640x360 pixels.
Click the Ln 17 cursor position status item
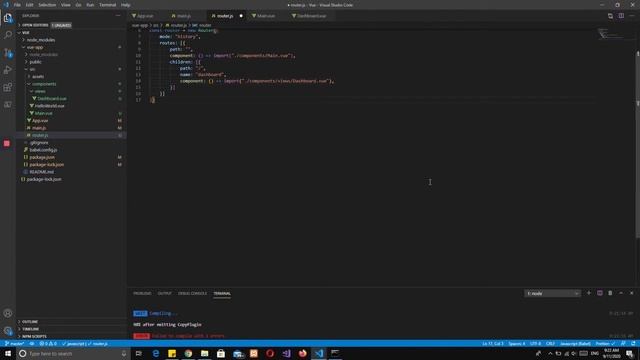[493, 344]
